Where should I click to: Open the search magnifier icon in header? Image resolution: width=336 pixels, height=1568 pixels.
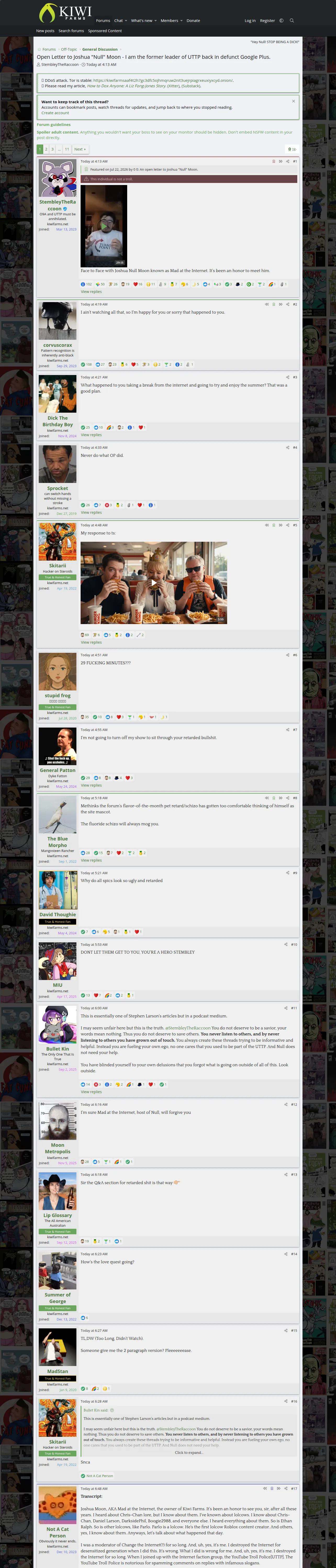[292, 21]
